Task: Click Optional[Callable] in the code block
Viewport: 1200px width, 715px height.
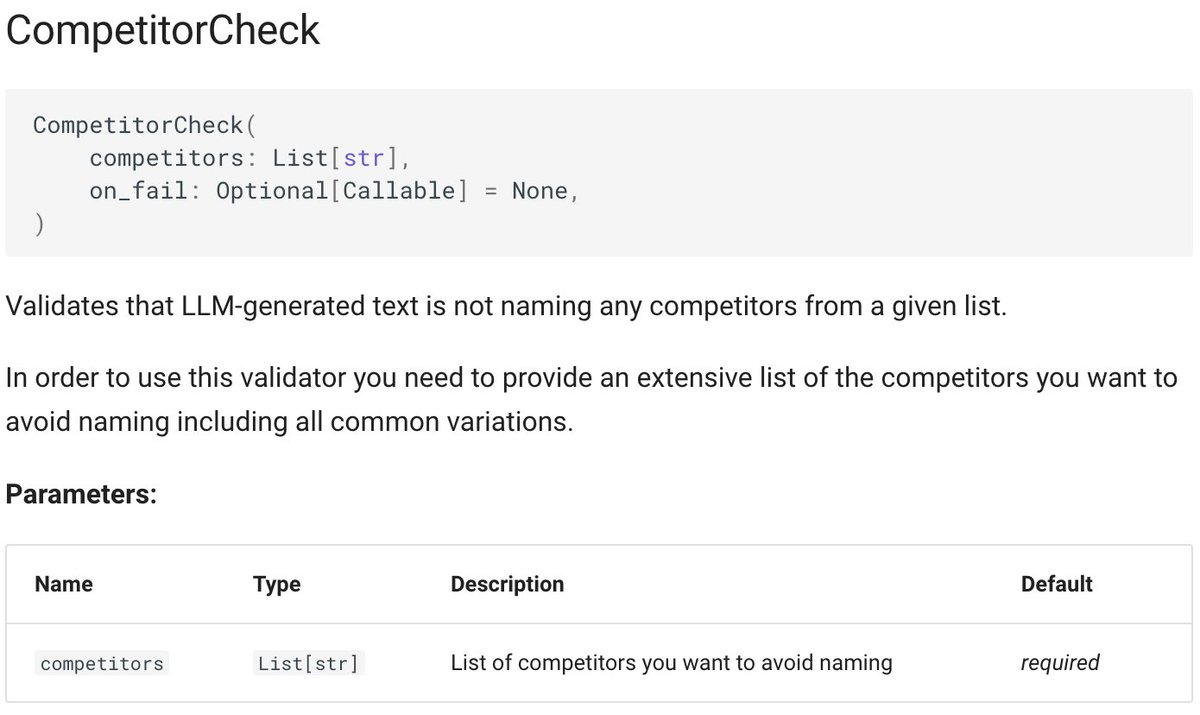Action: coord(342,190)
